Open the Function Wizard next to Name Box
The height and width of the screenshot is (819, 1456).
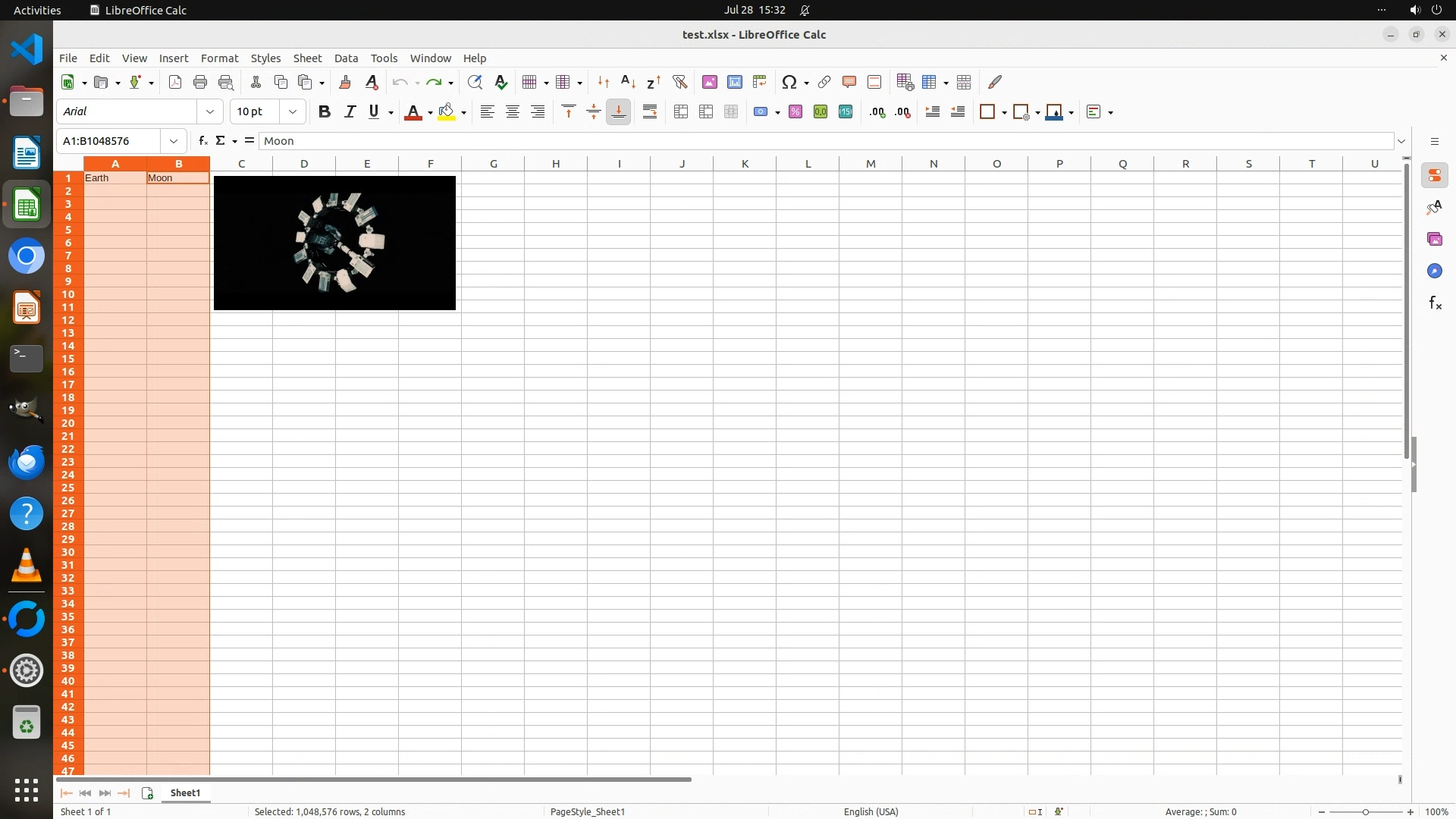tap(202, 140)
